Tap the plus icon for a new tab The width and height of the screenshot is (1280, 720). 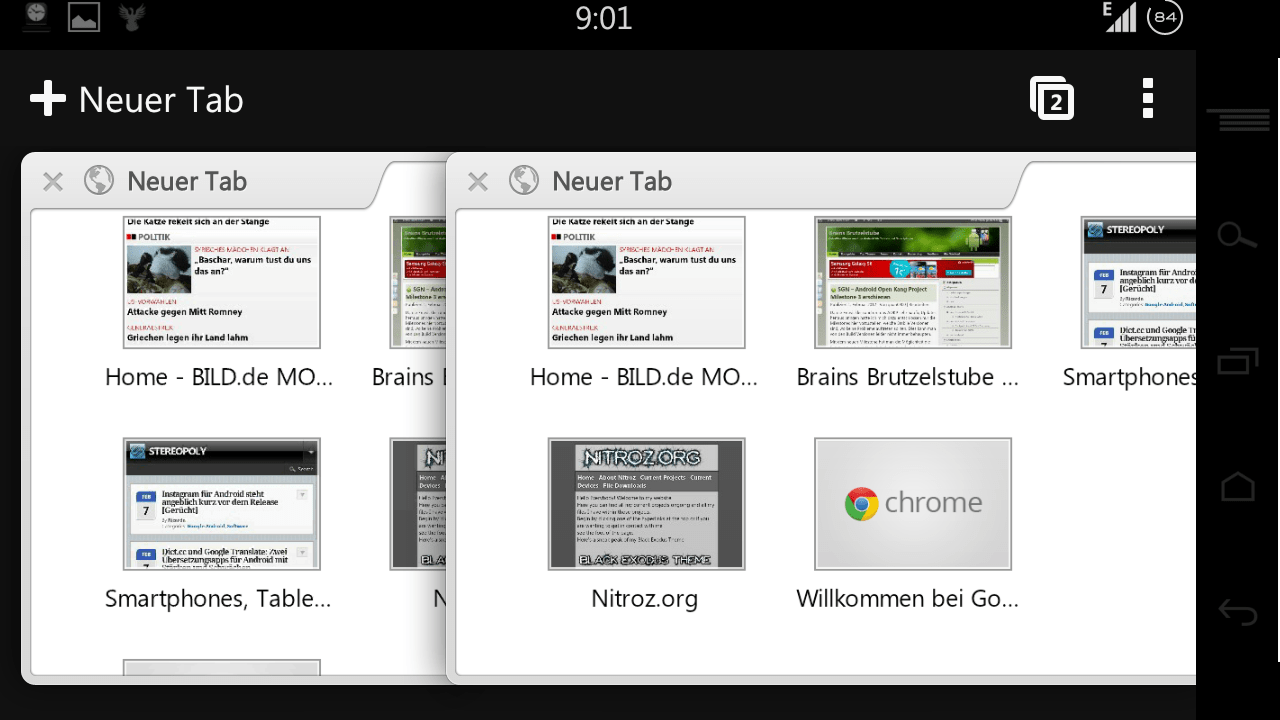click(x=47, y=99)
